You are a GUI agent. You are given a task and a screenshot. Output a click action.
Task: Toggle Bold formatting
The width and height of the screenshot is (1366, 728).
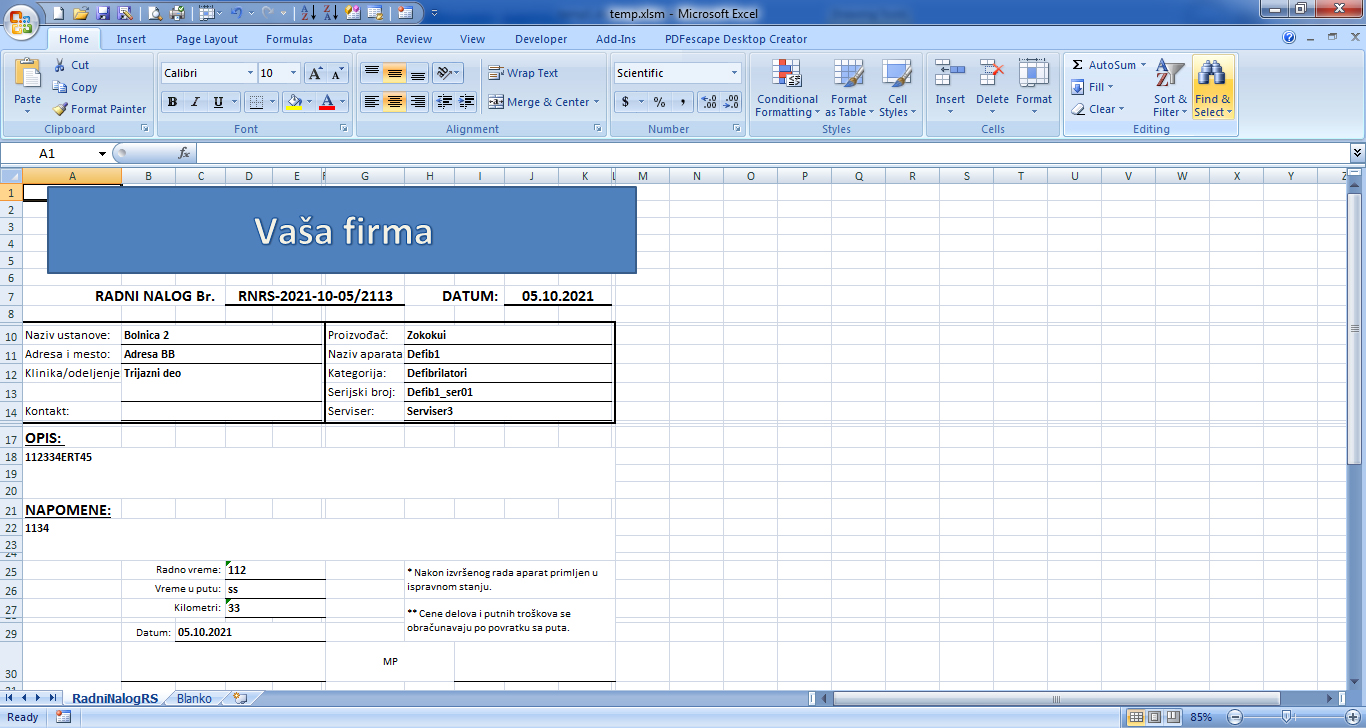pyautogui.click(x=172, y=102)
